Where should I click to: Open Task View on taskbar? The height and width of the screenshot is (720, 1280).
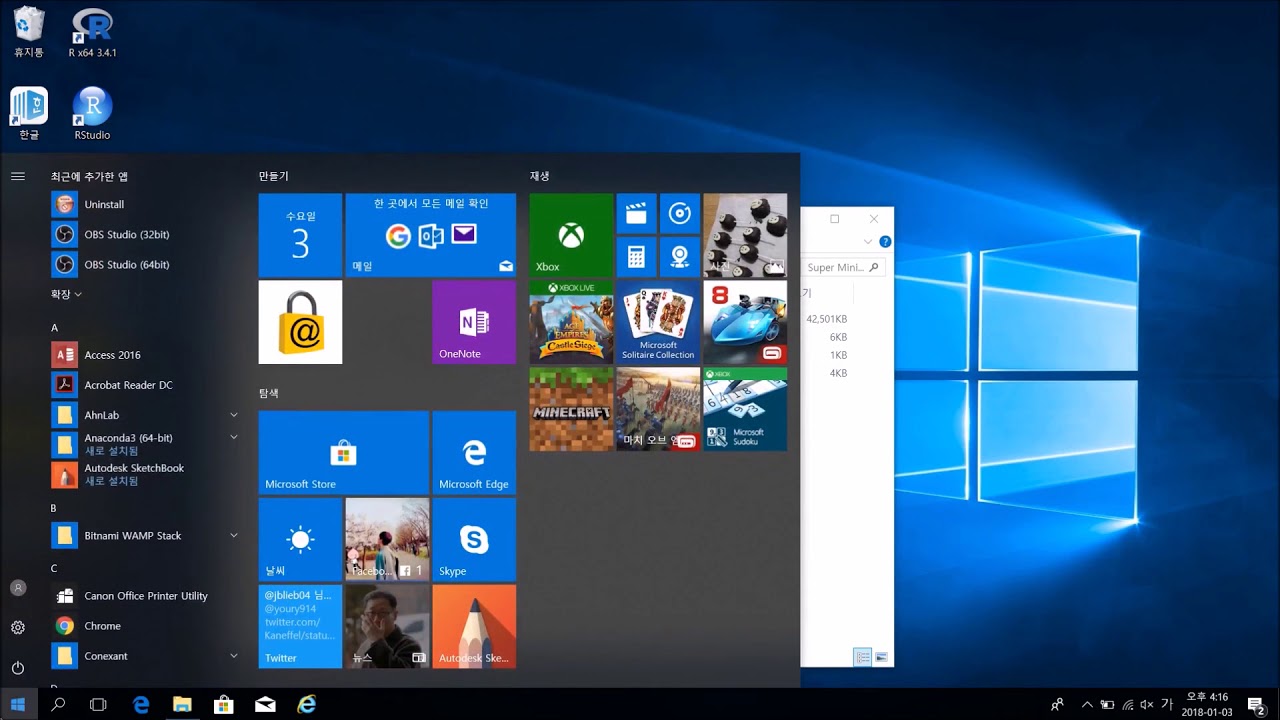point(98,704)
